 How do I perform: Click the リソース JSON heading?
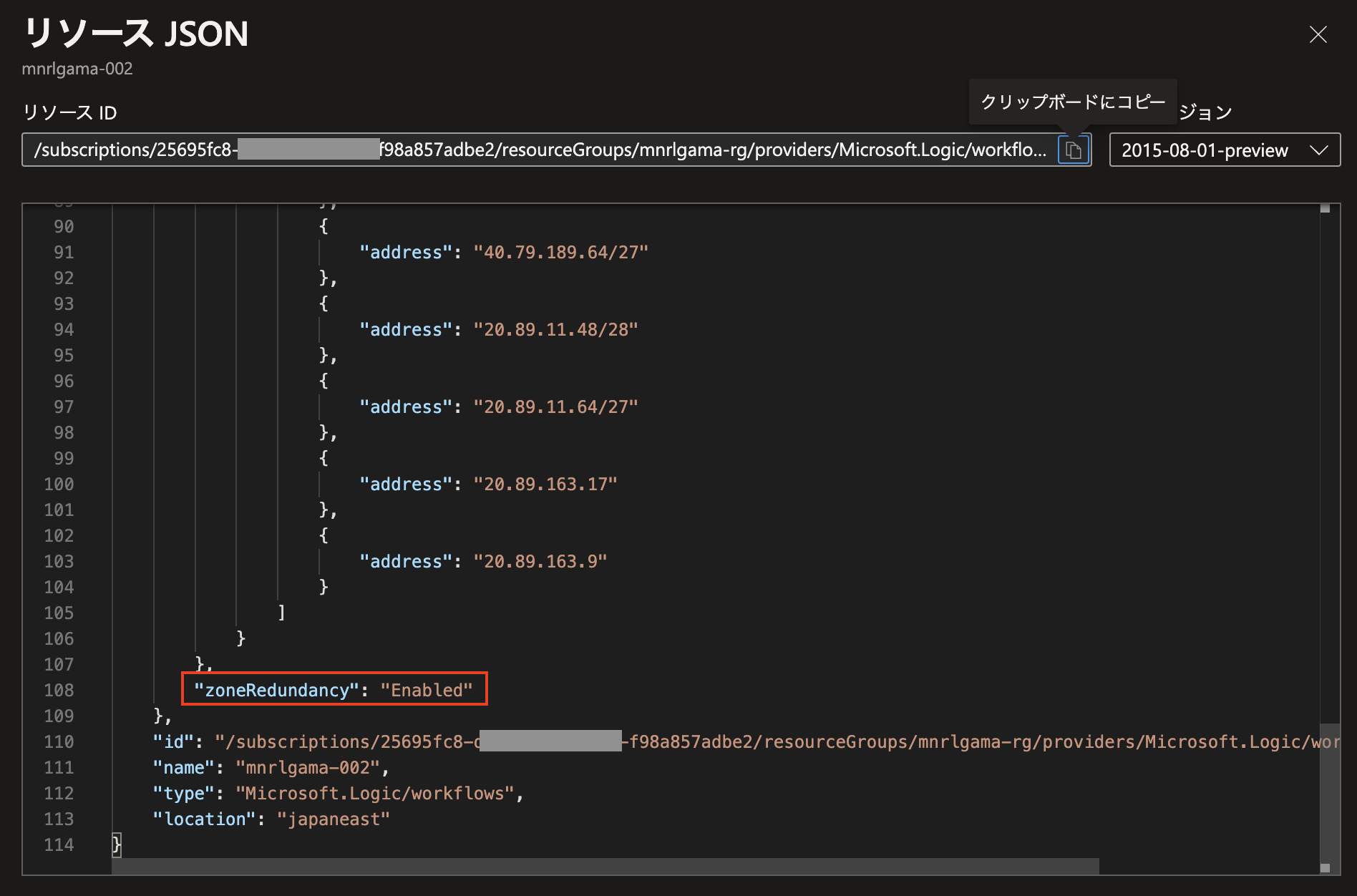coord(136,34)
